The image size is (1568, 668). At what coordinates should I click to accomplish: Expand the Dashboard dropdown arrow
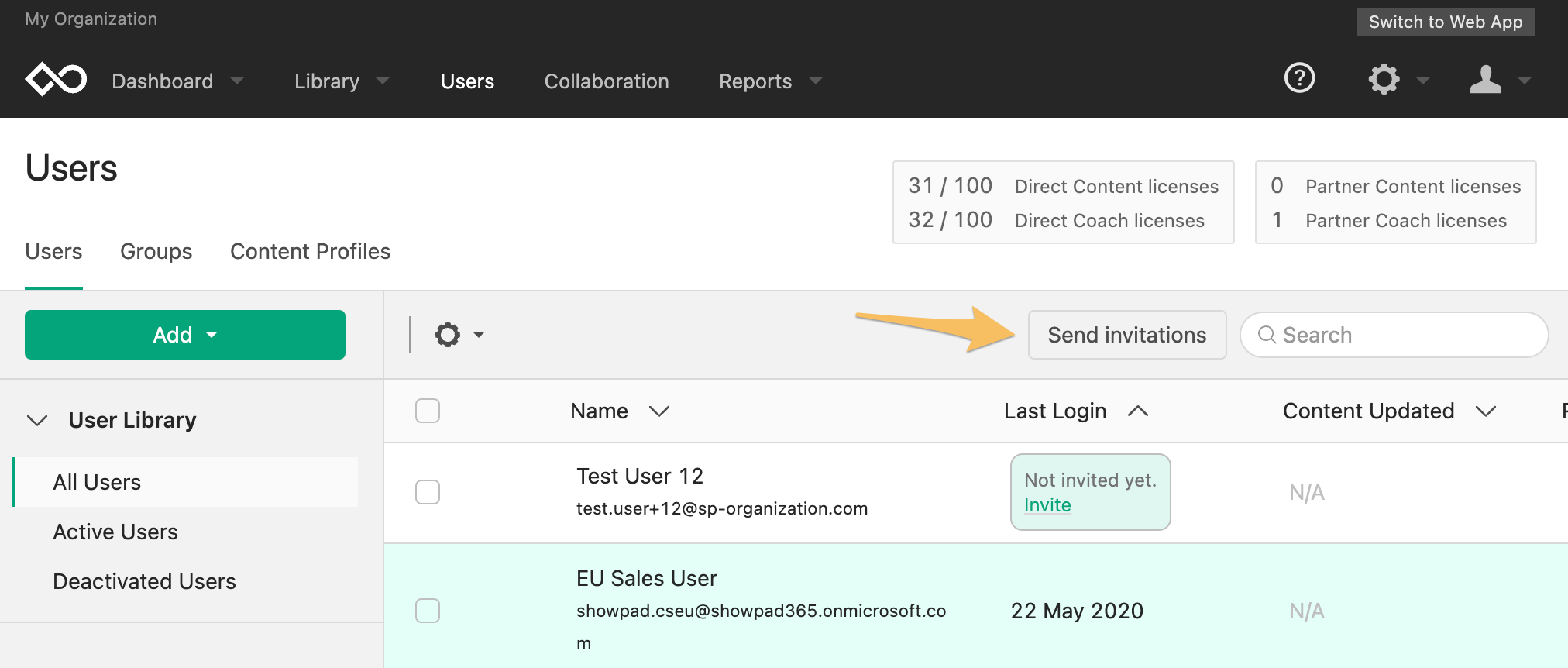pyautogui.click(x=237, y=81)
